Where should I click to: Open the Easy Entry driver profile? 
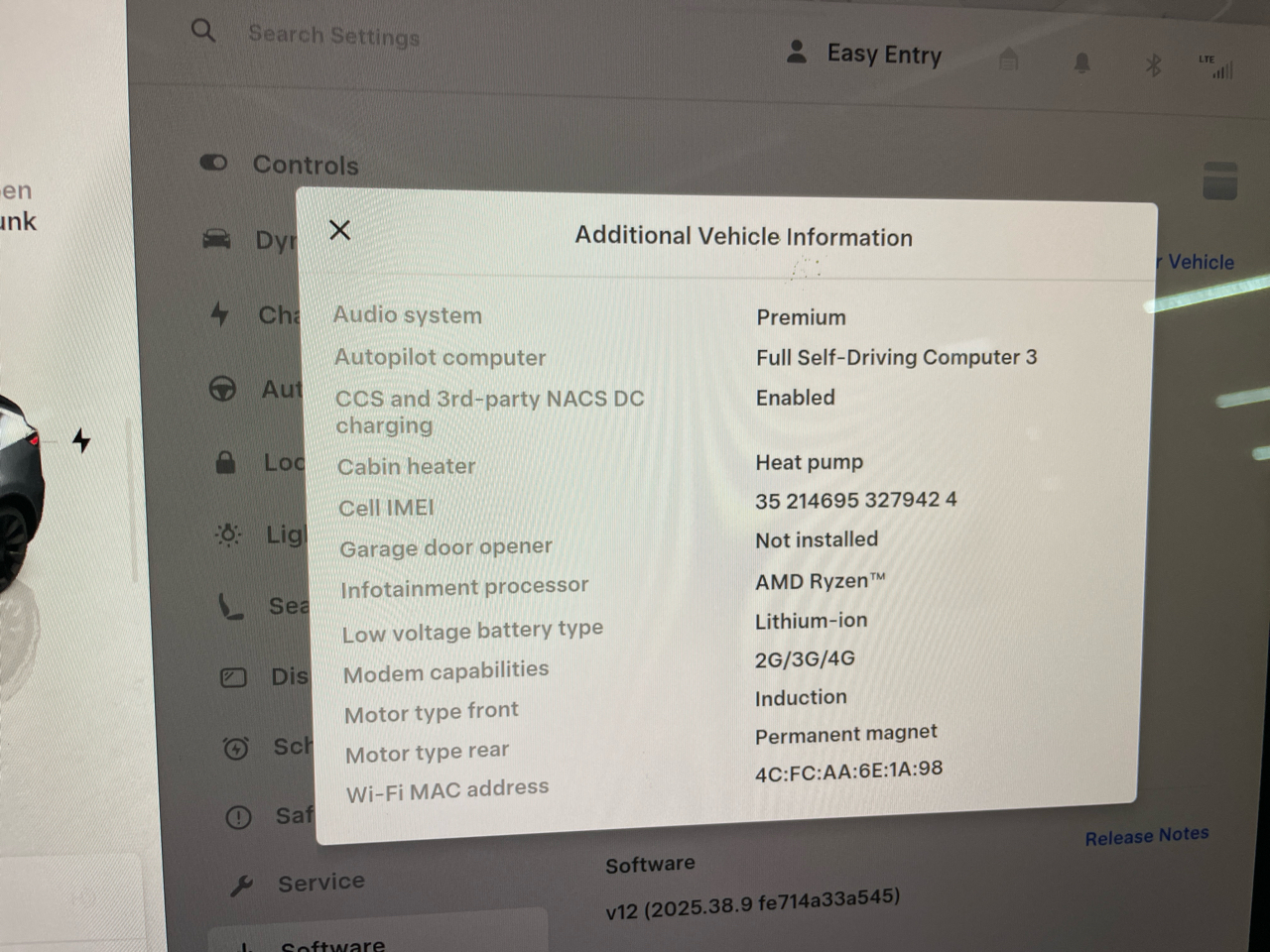pos(864,54)
